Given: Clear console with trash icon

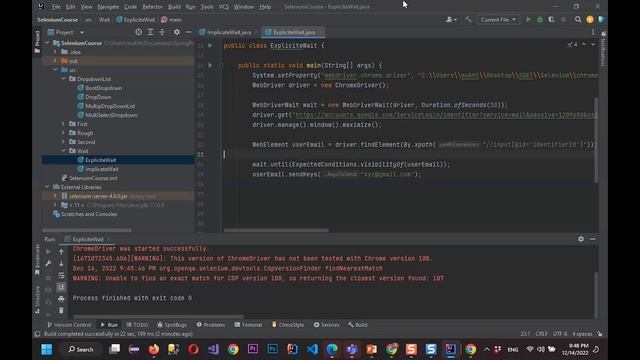Looking at the screenshot, I should (x=61, y=311).
